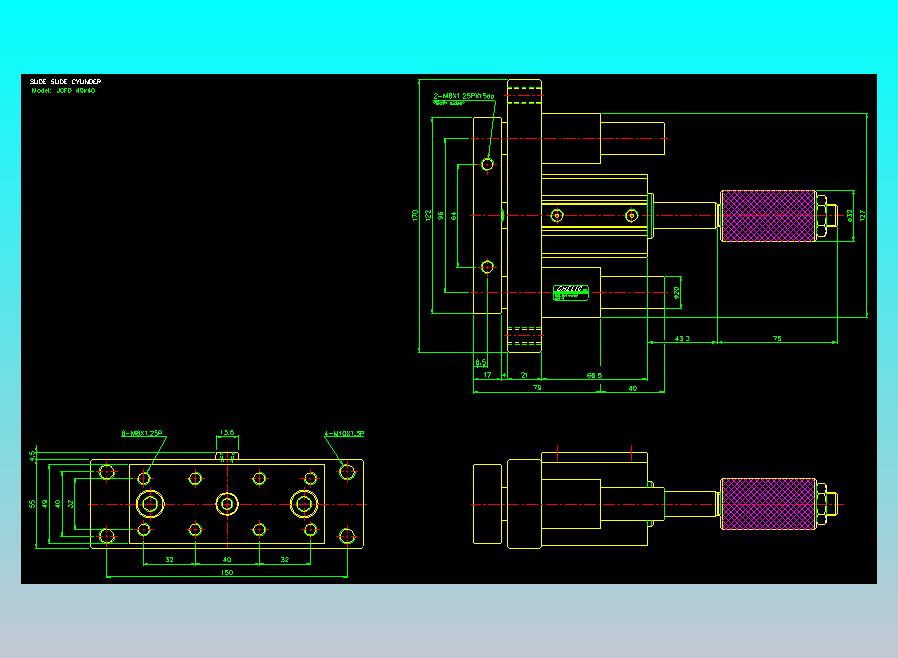The width and height of the screenshot is (898, 658).
Task: Click the '2-M8x1.25Px15dp' thread callout
Action: (463, 96)
